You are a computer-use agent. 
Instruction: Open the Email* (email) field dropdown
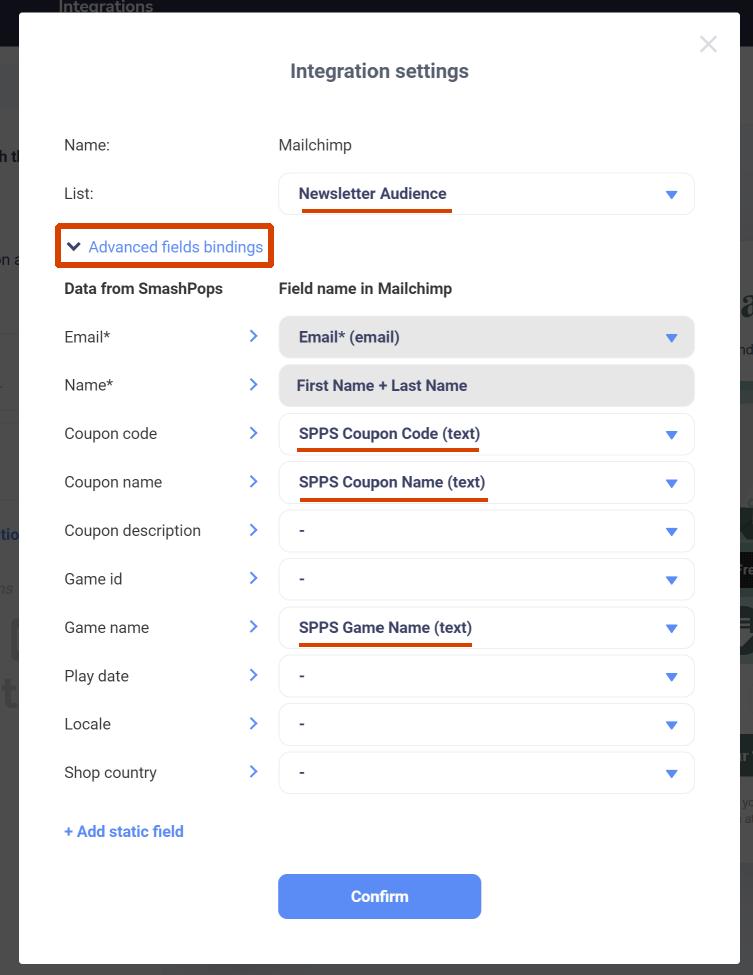[486, 337]
